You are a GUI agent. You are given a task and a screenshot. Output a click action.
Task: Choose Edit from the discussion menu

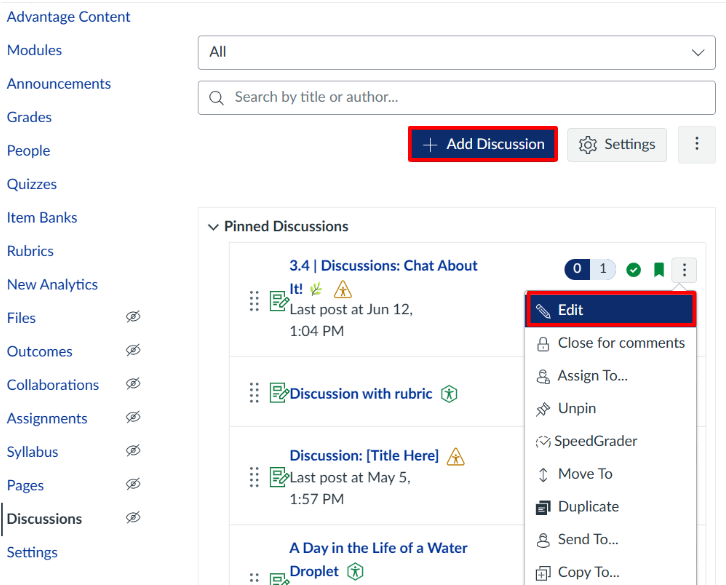click(610, 310)
